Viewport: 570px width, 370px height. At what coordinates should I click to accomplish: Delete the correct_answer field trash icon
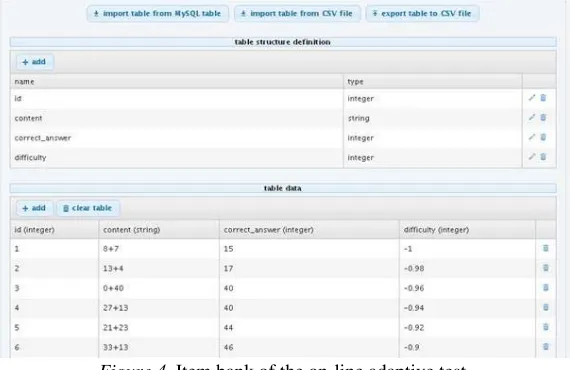(543, 137)
